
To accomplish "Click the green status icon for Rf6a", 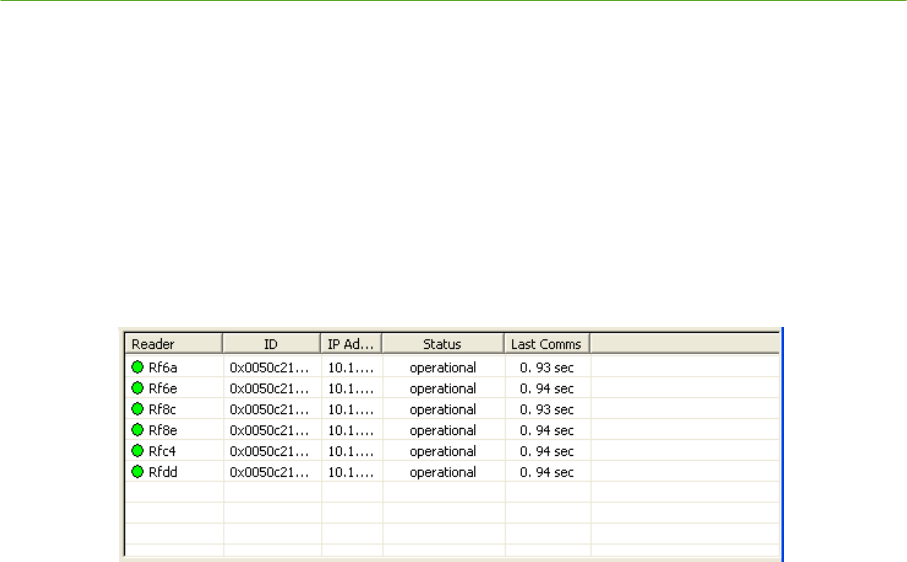I will coord(137,367).
